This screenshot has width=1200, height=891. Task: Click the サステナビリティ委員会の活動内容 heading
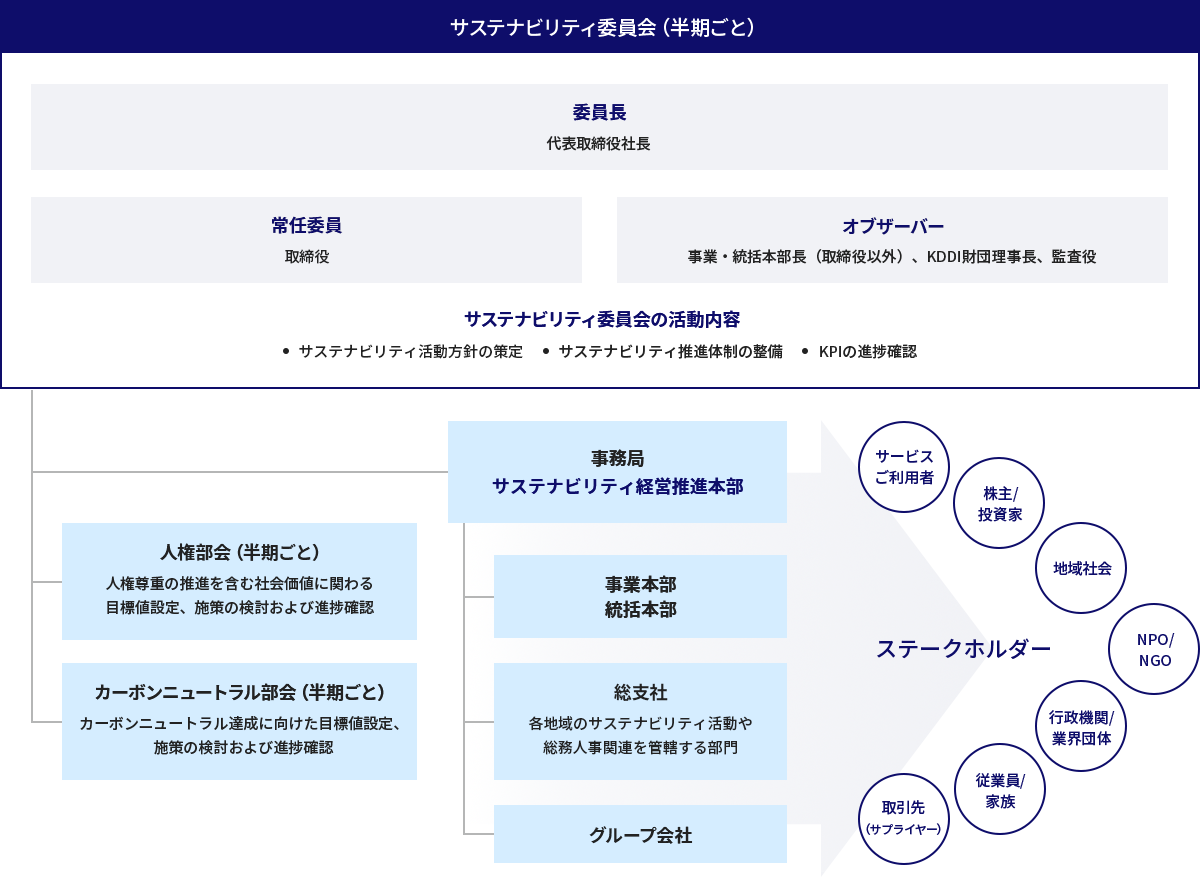tap(601, 319)
